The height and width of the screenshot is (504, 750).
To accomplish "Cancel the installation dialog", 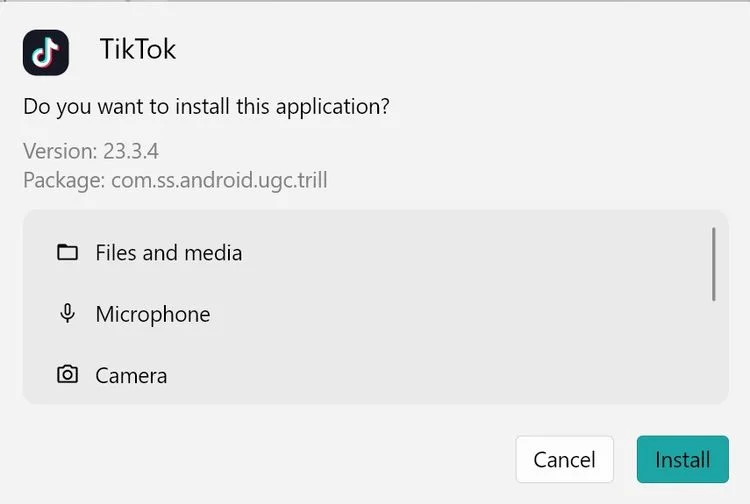I will (x=564, y=459).
